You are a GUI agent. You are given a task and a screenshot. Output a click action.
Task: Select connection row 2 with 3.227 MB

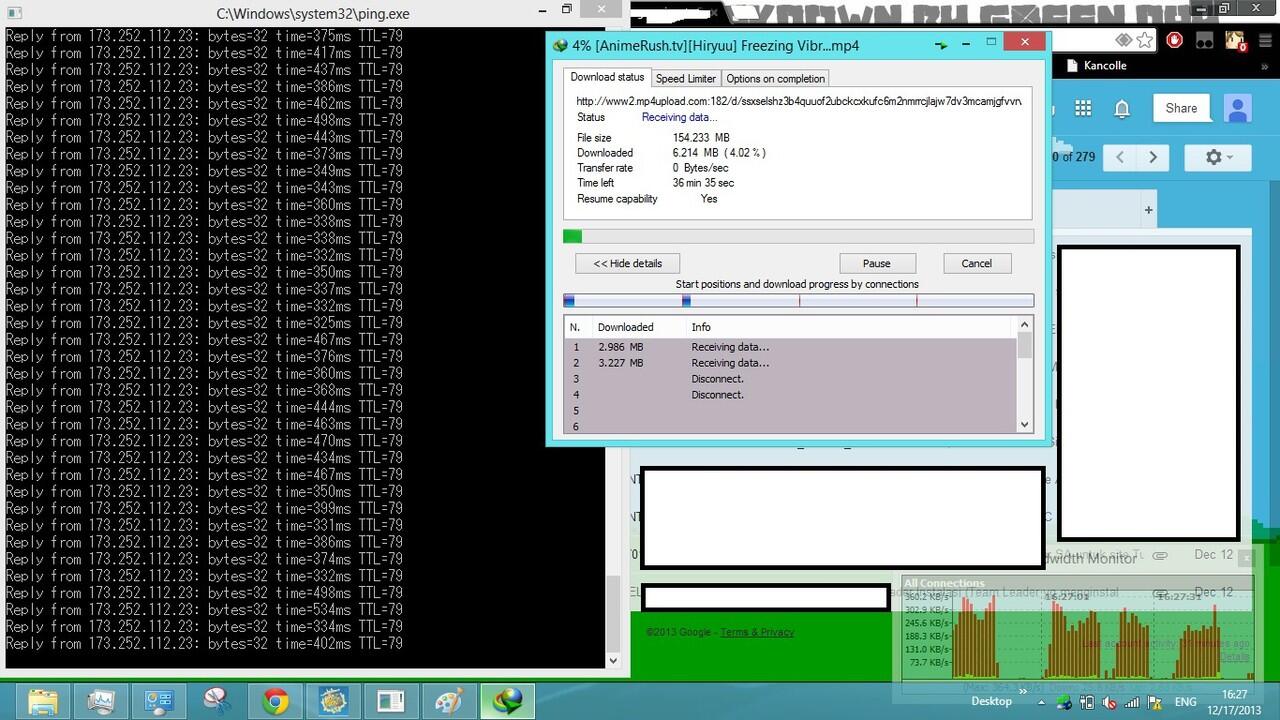[791, 363]
